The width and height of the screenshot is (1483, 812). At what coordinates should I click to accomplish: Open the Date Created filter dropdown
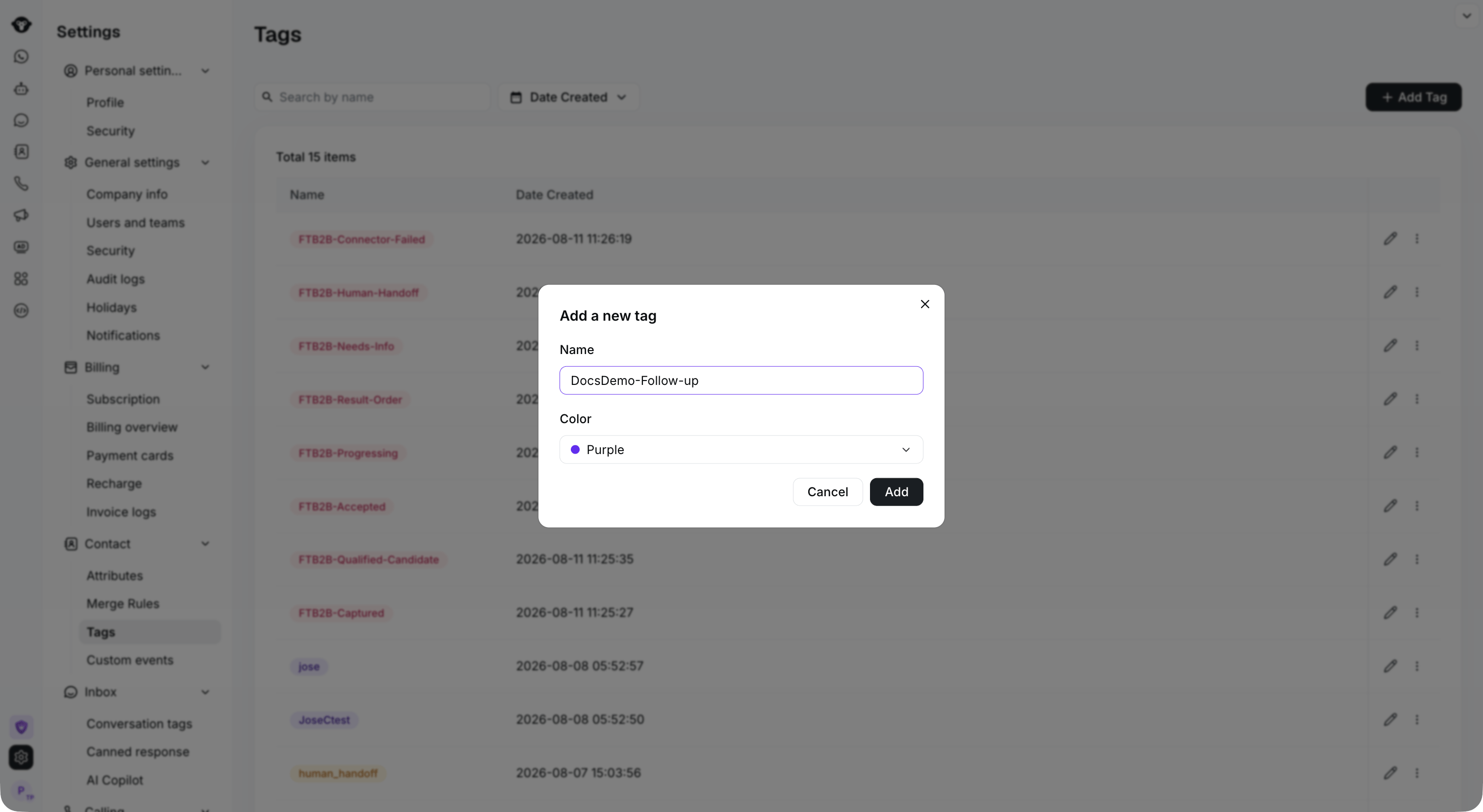pyautogui.click(x=568, y=97)
